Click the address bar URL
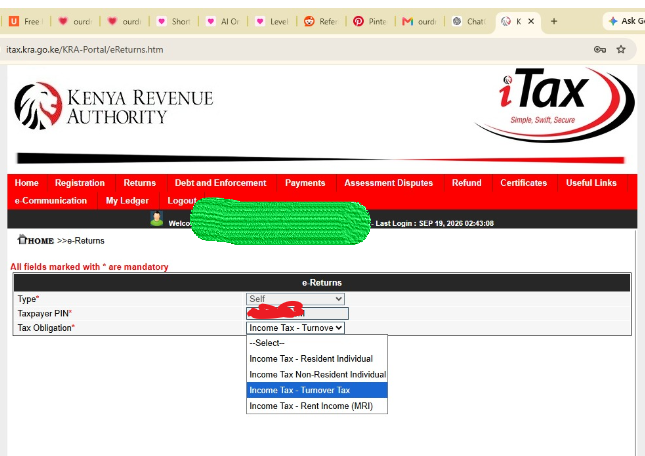This screenshot has width=645, height=456. click(x=85, y=50)
